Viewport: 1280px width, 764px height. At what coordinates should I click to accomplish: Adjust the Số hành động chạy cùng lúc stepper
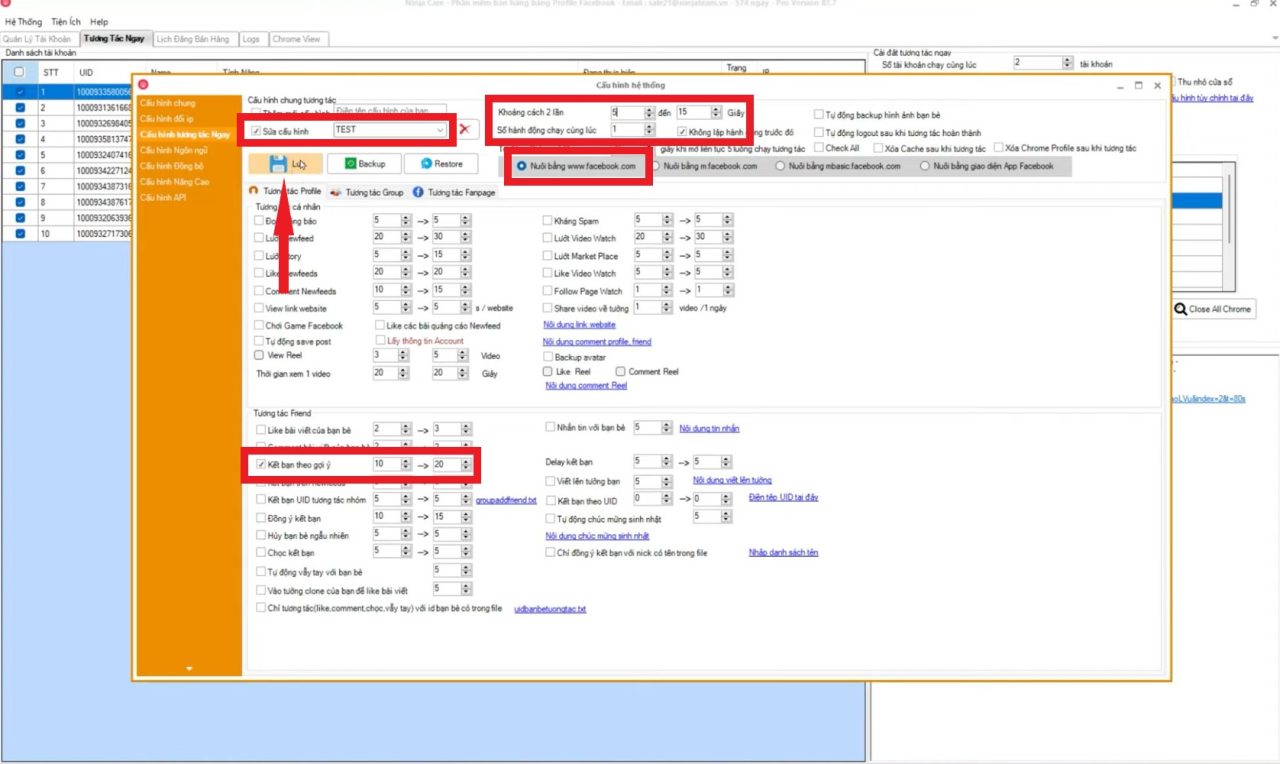649,129
